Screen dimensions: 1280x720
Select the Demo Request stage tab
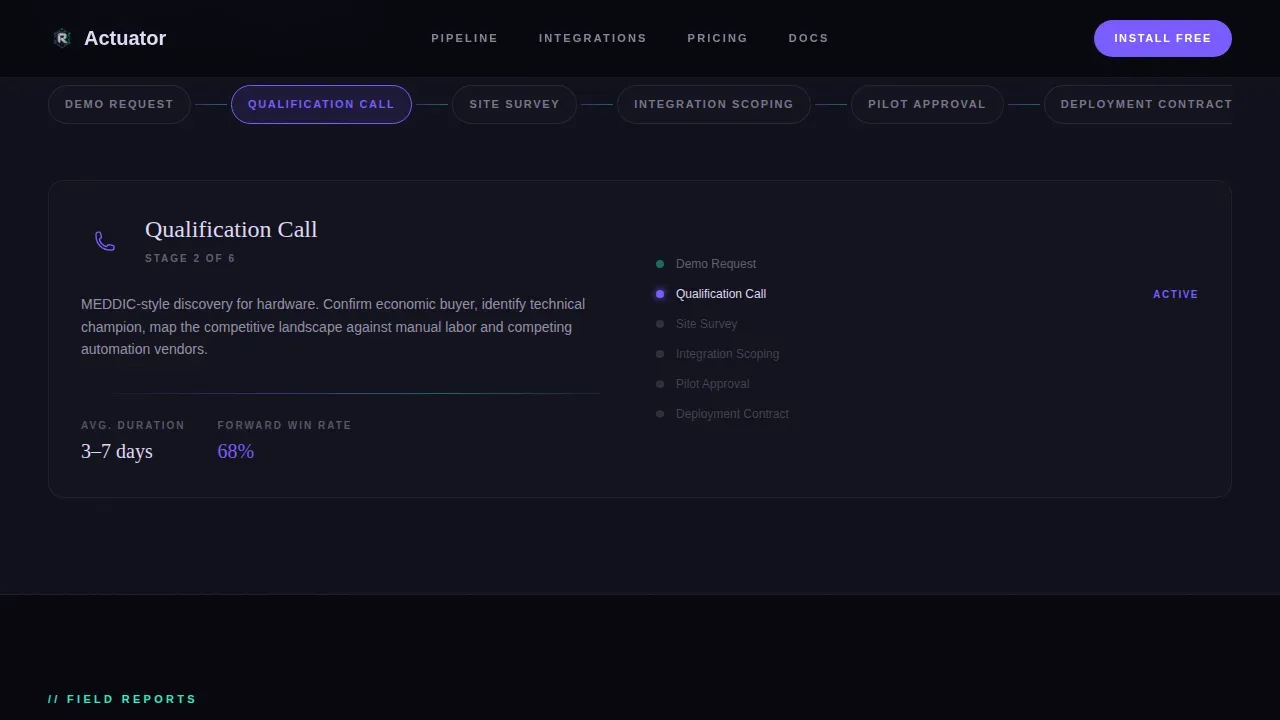[119, 104]
